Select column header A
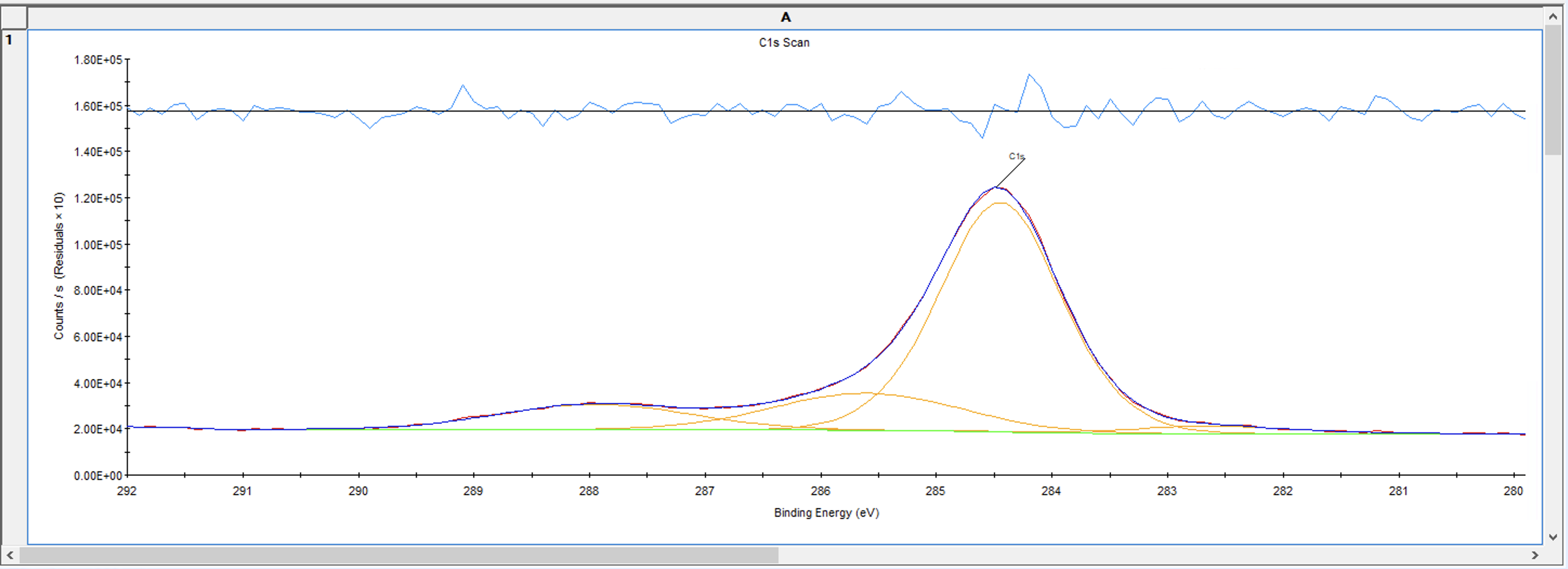 tap(785, 17)
